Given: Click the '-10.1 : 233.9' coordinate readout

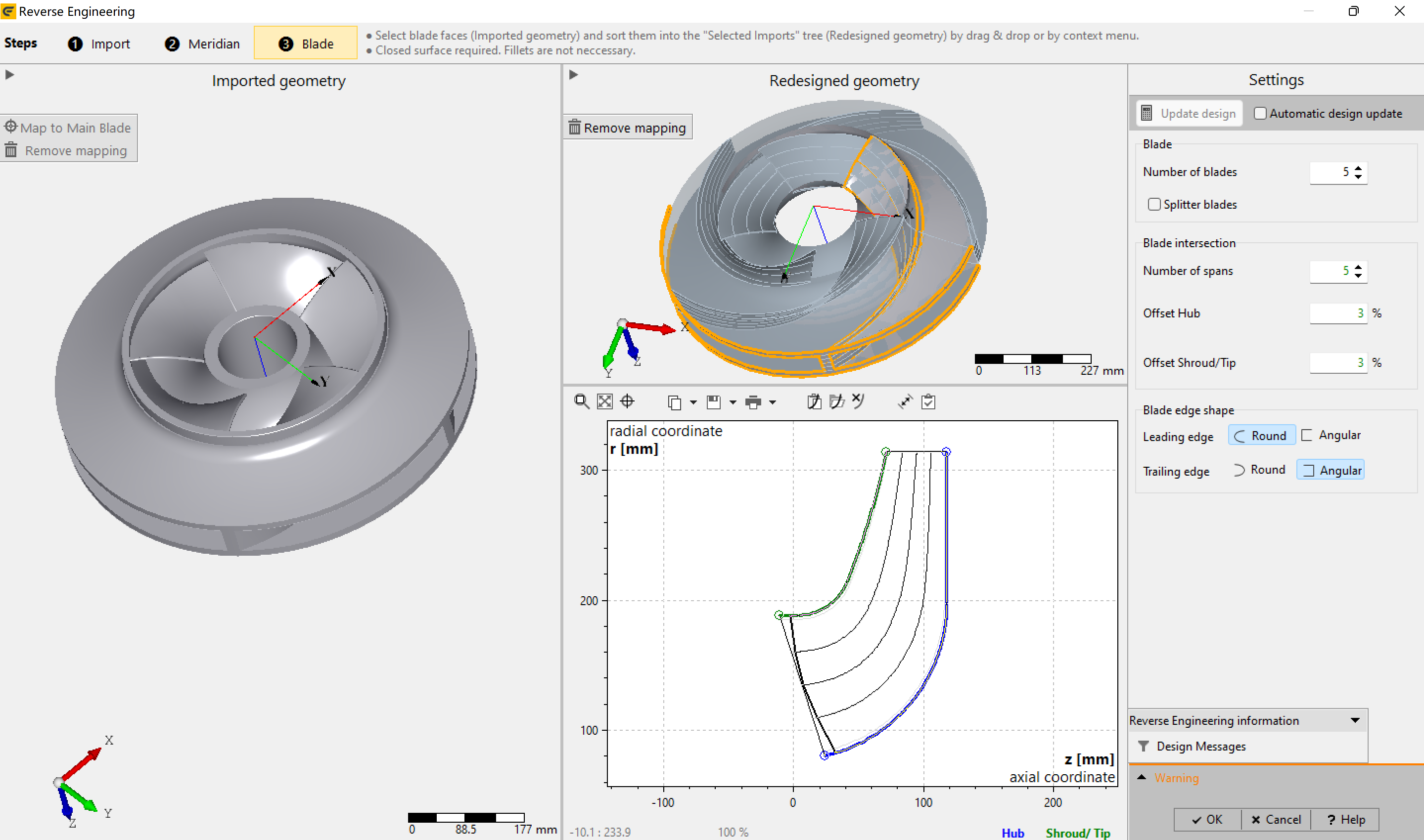Looking at the screenshot, I should pos(600,832).
